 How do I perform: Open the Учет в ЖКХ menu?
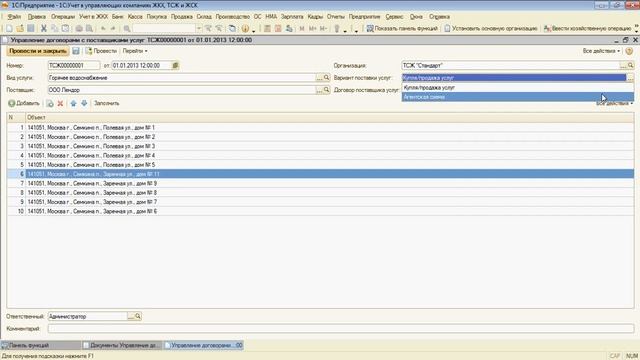coord(93,17)
